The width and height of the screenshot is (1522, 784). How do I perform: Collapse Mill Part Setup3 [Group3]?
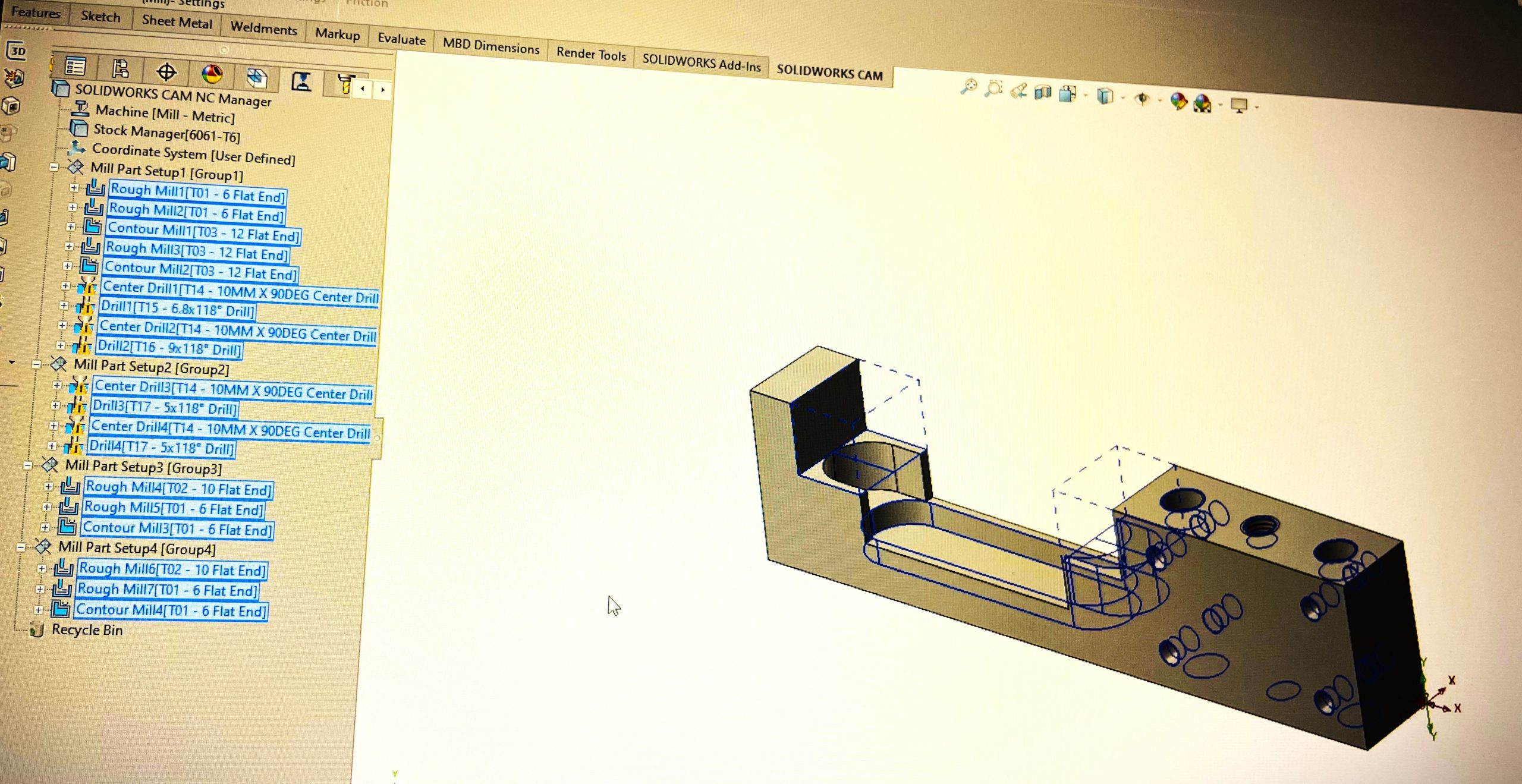click(28, 465)
